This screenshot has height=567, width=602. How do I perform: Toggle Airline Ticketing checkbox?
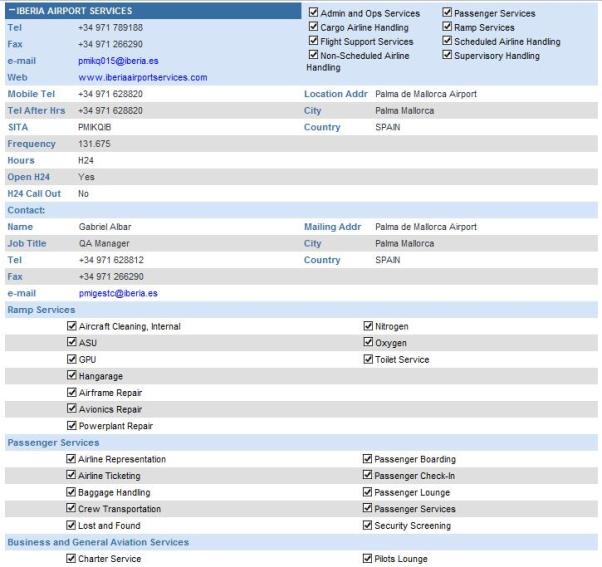pos(71,475)
